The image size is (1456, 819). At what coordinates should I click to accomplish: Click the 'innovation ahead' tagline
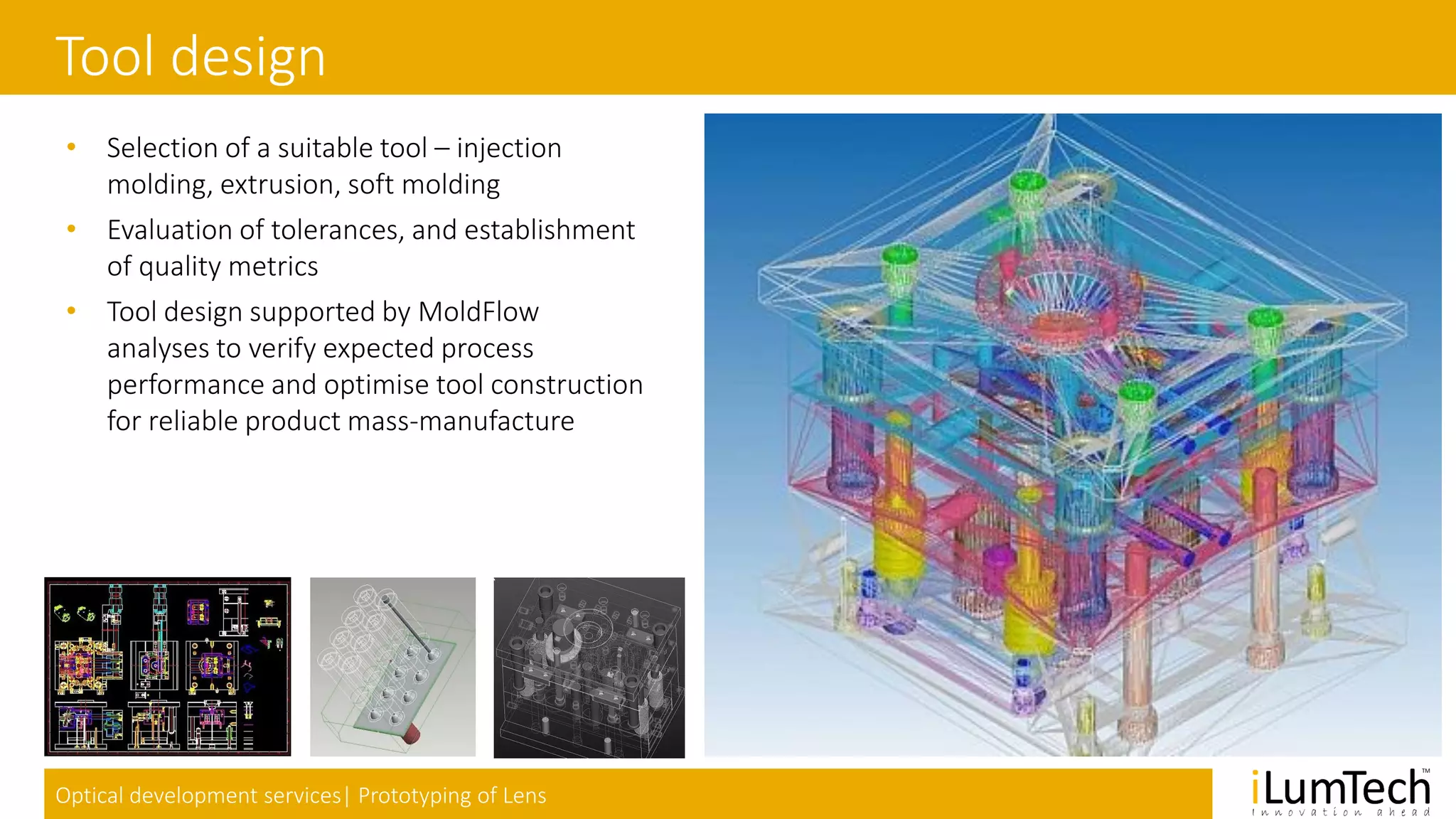pos(1341,812)
